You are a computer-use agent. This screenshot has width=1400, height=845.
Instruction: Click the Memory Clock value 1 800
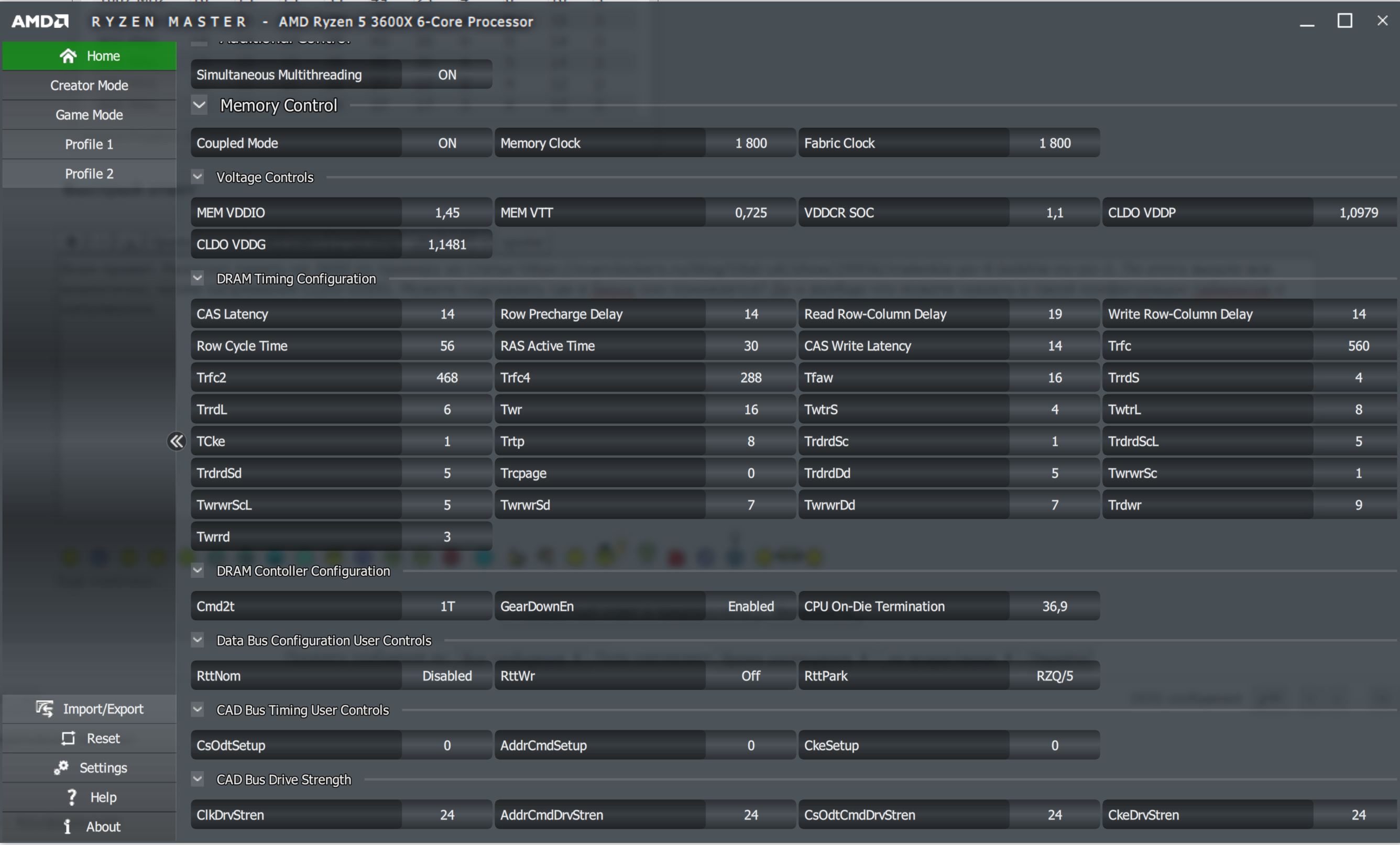point(751,143)
